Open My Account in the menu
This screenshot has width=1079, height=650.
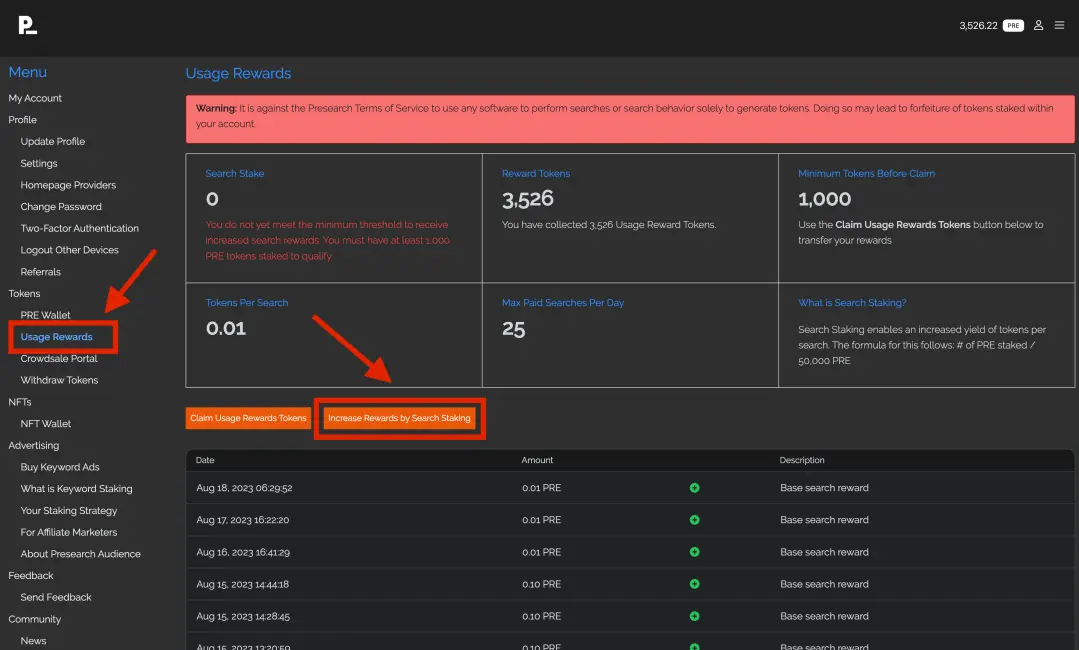35,98
